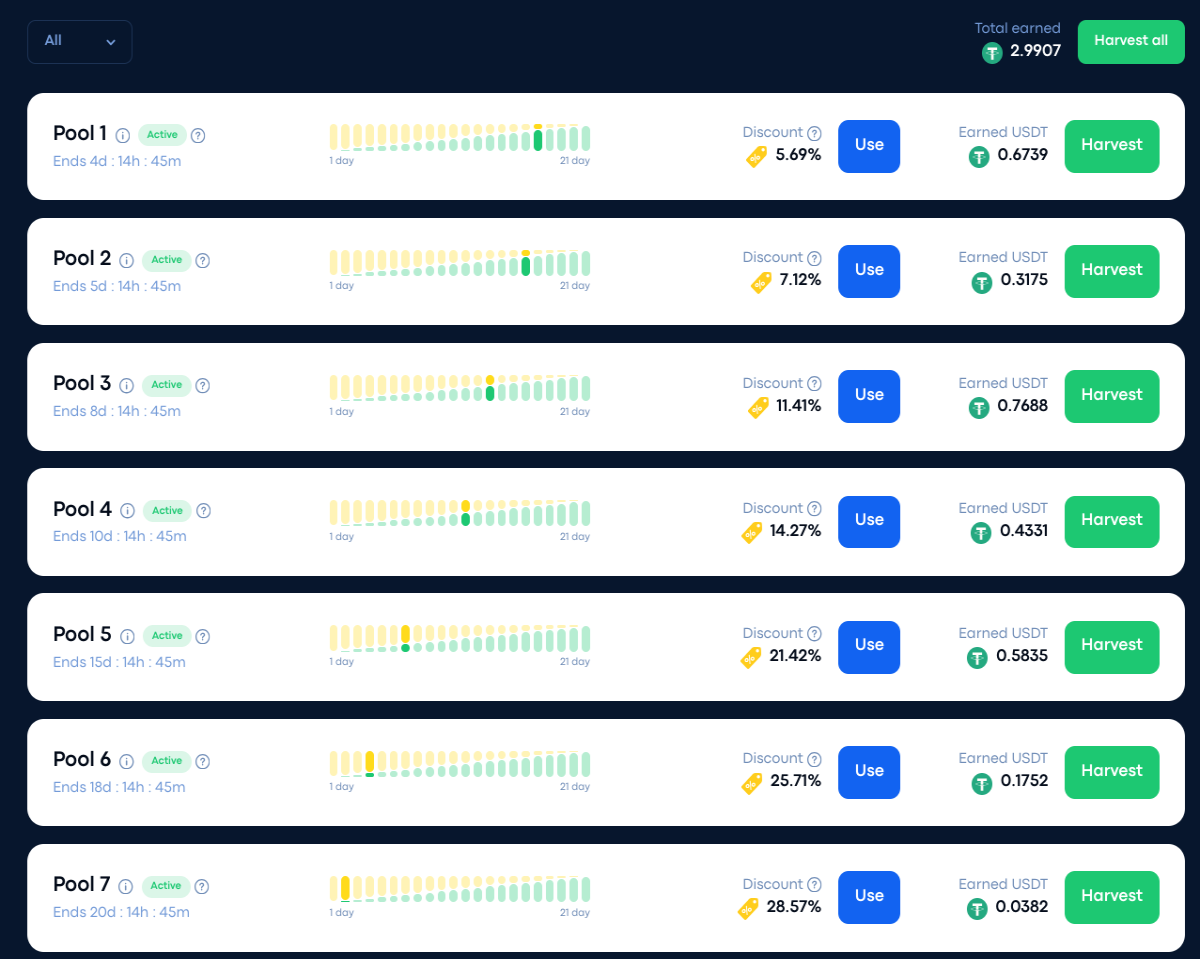Use the 14.27% discount in Pool 4
The height and width of the screenshot is (959, 1200).
(x=869, y=521)
